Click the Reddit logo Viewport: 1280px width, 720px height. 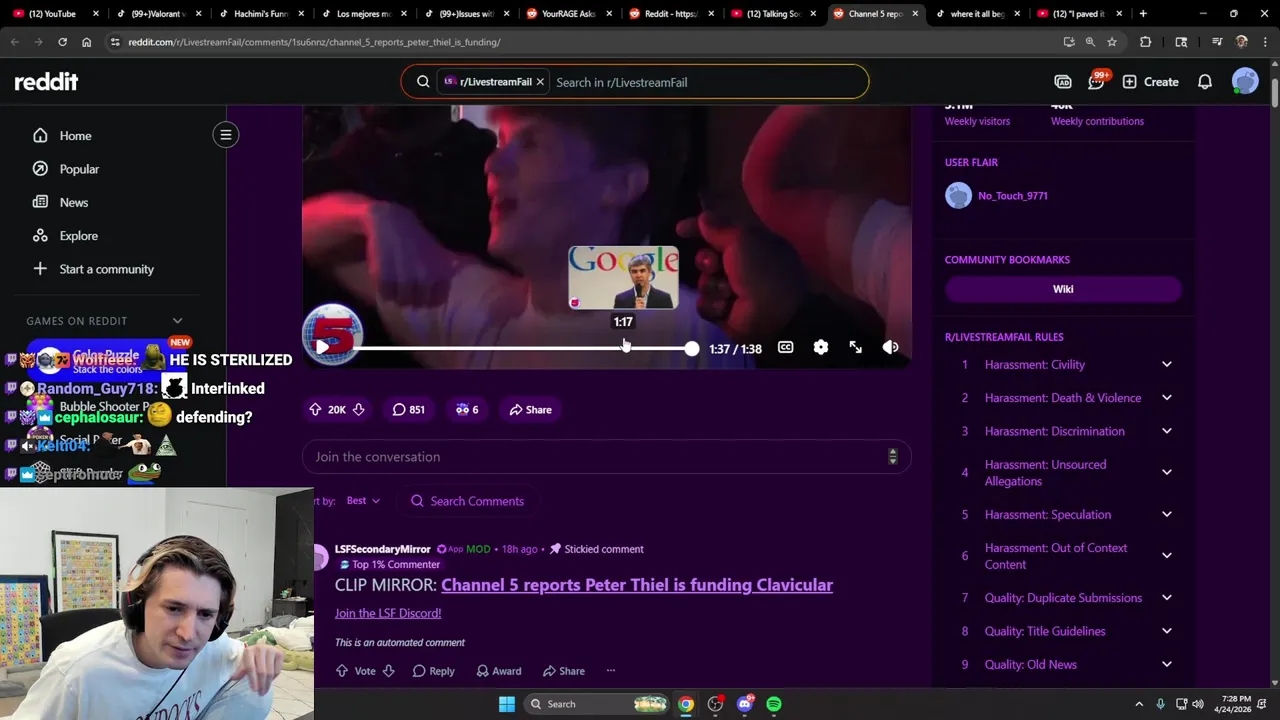pyautogui.click(x=46, y=82)
